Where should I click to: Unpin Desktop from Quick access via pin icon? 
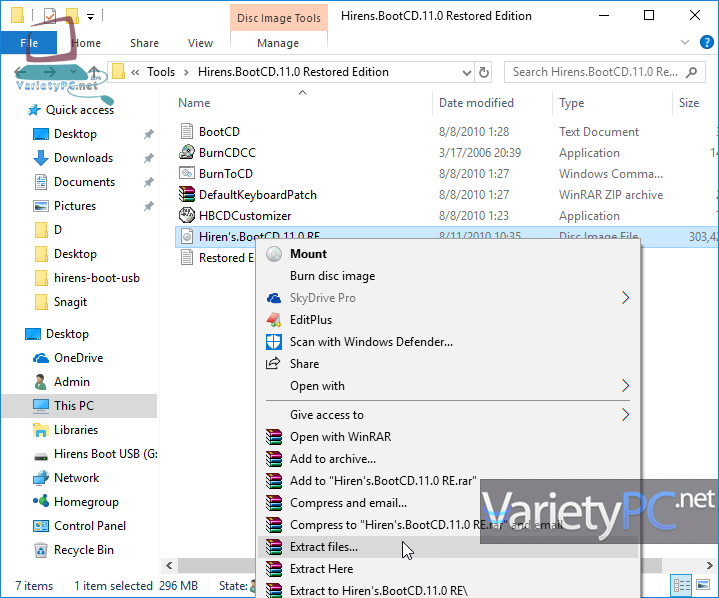[149, 134]
